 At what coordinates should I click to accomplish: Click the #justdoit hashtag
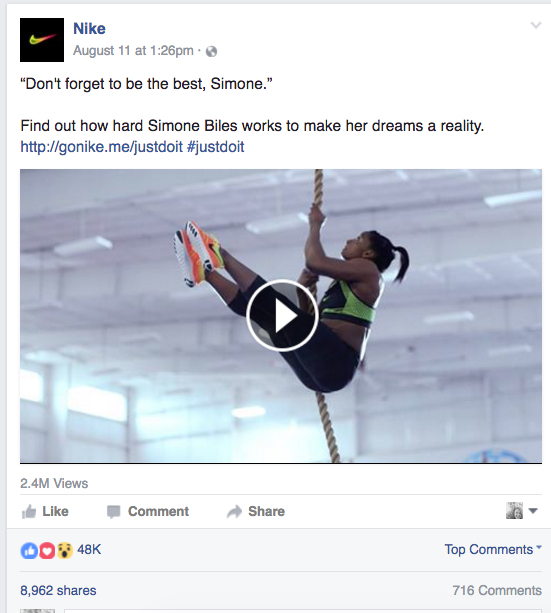(x=215, y=147)
